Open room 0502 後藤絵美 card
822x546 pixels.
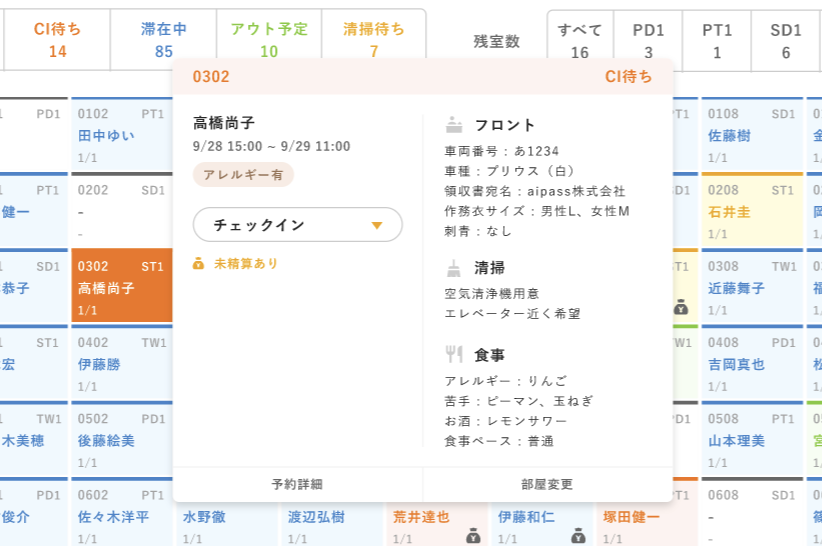122,439
